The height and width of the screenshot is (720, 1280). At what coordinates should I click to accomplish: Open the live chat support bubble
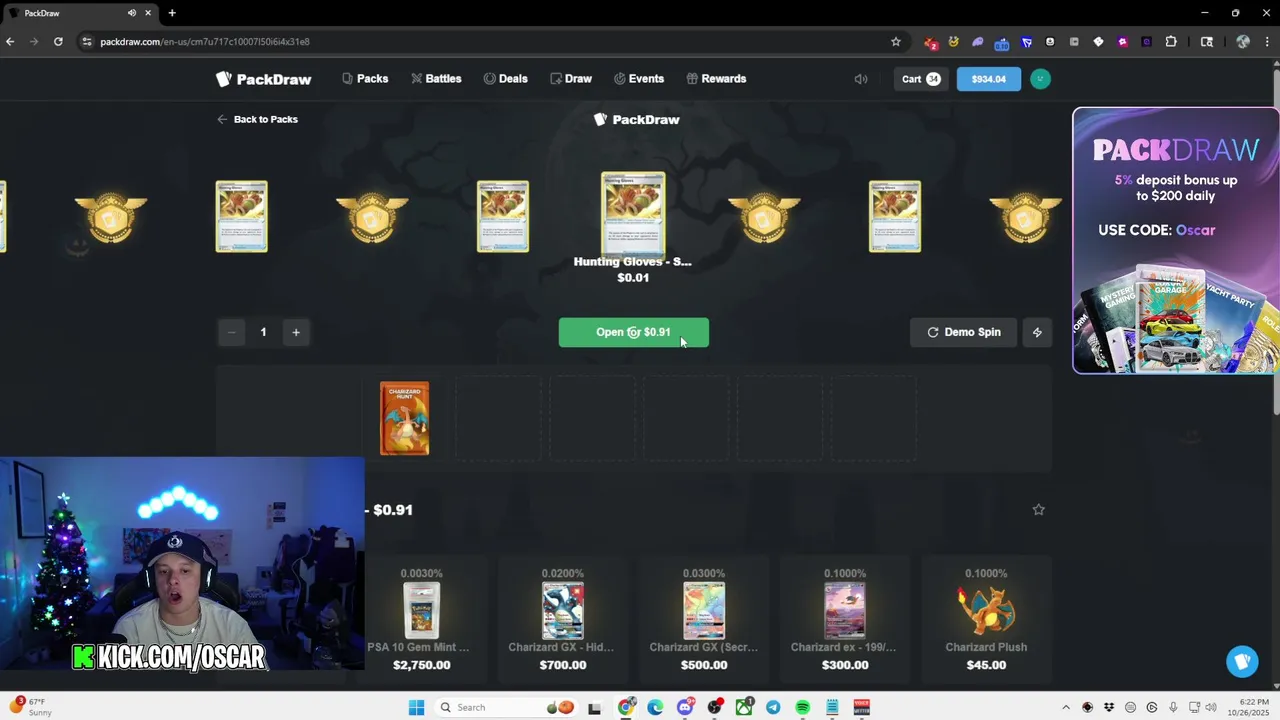[1242, 661]
